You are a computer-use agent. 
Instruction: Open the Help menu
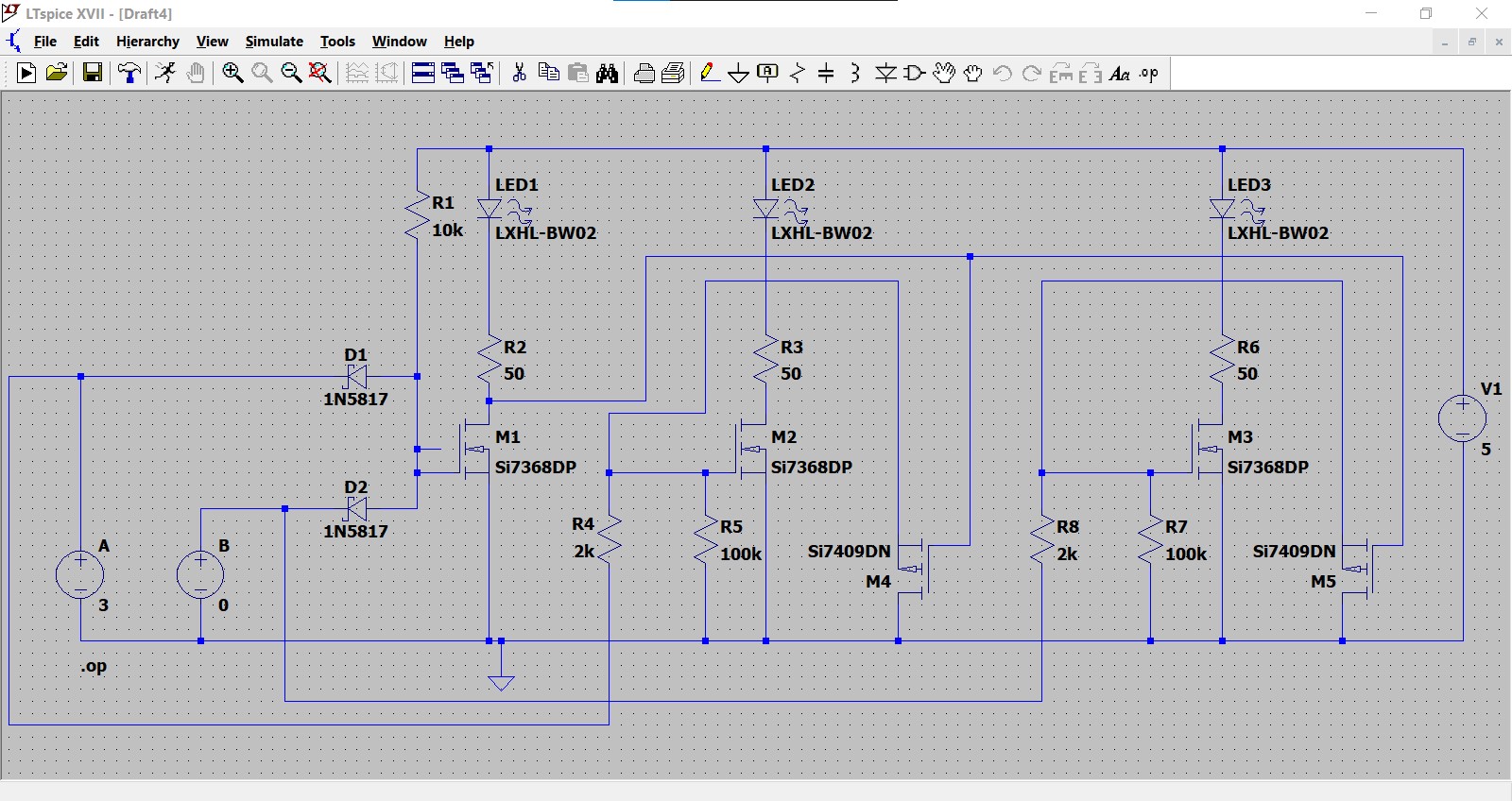[x=459, y=42]
